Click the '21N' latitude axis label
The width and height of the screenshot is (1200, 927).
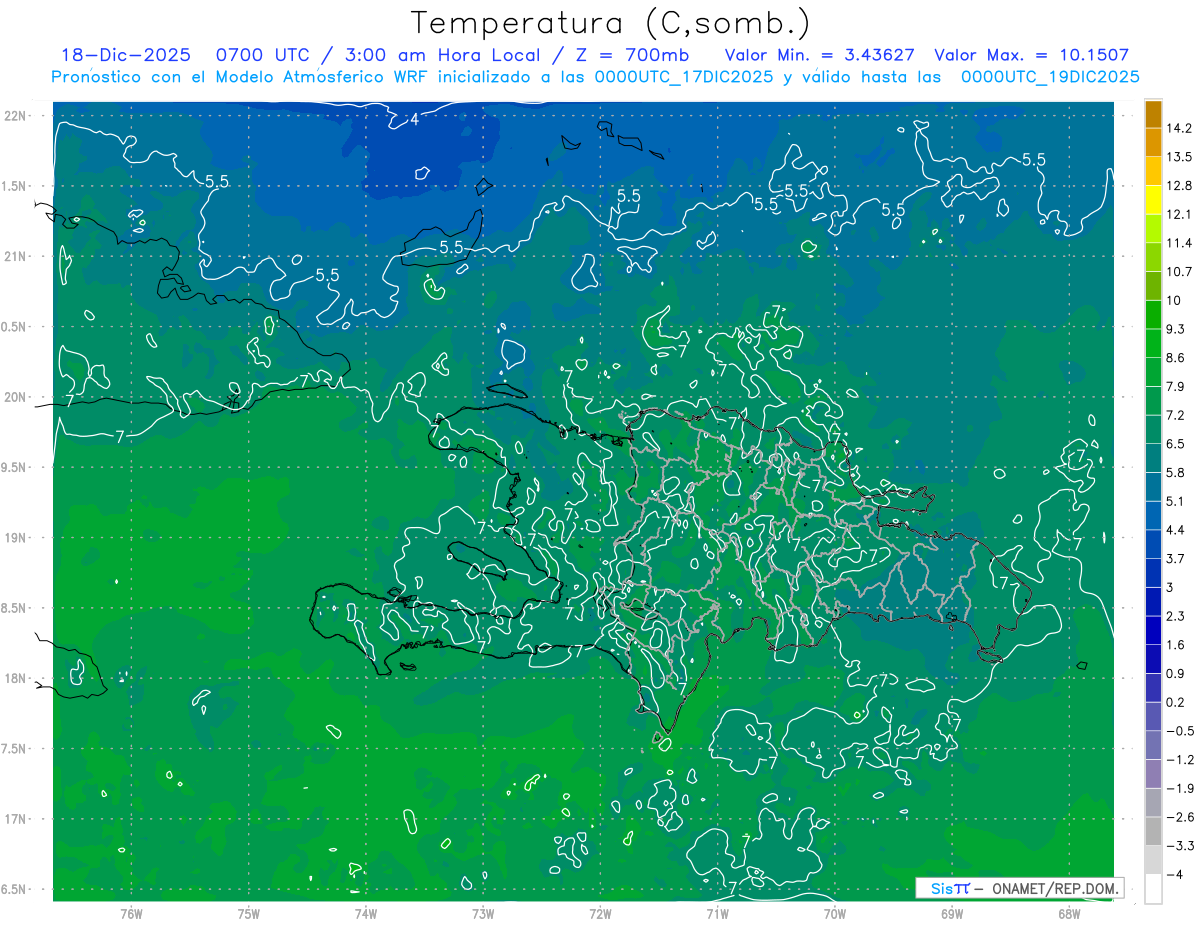pos(14,256)
